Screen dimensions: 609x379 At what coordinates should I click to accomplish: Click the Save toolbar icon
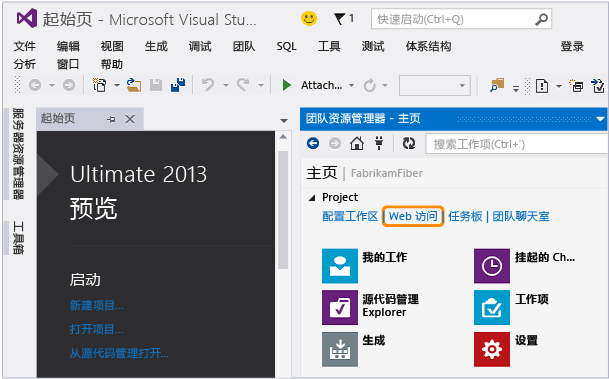click(156, 85)
